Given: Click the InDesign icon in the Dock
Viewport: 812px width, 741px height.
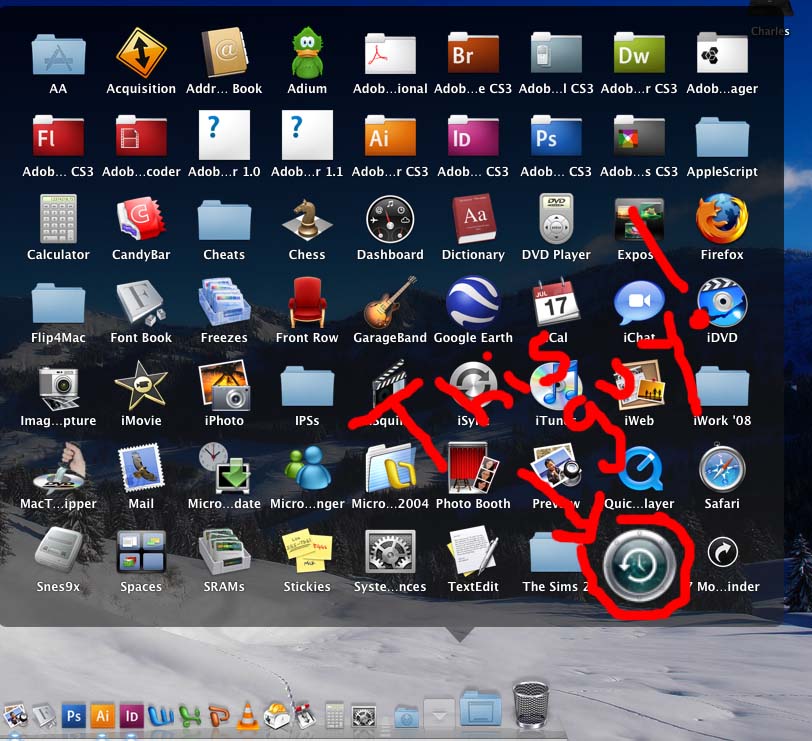Looking at the screenshot, I should click(132, 716).
